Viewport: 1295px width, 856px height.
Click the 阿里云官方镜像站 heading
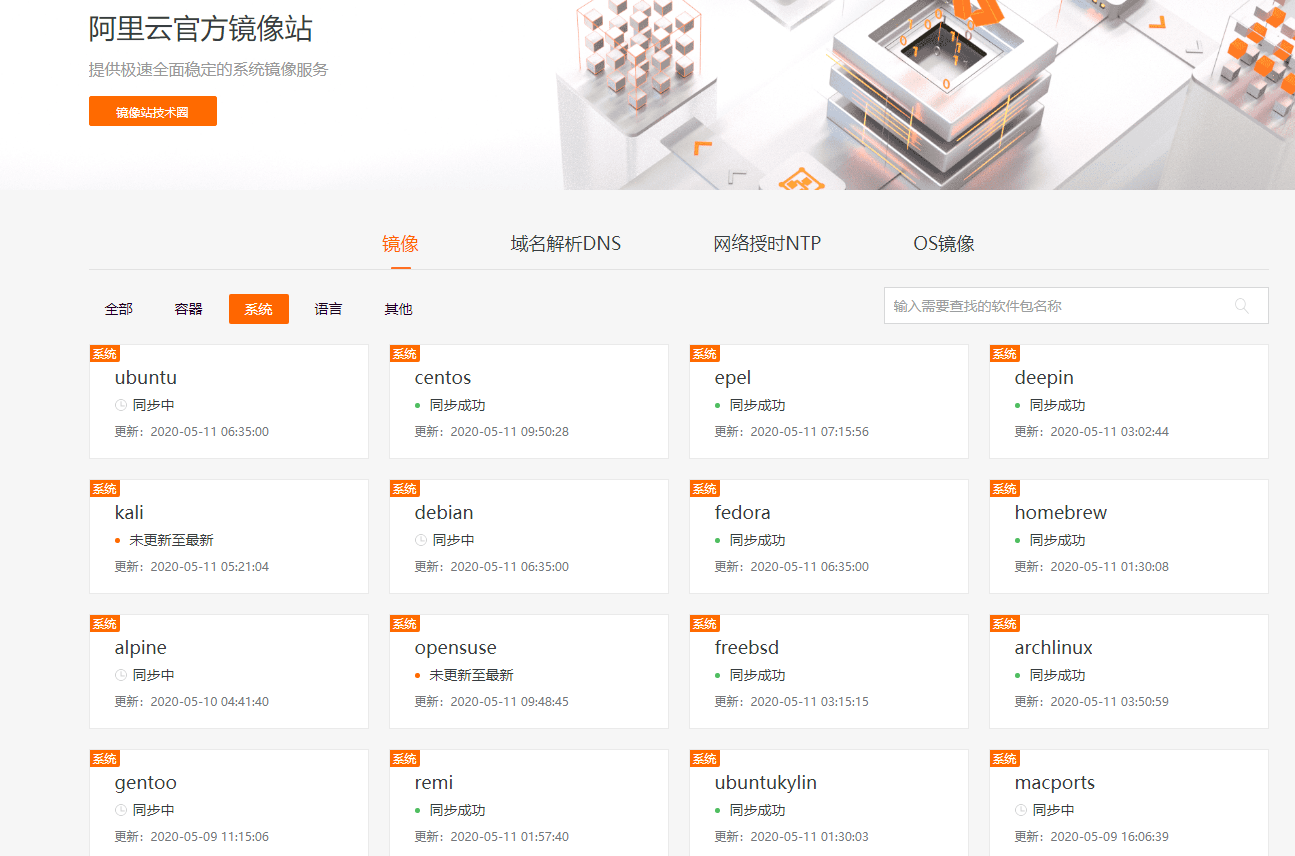pyautogui.click(x=201, y=29)
